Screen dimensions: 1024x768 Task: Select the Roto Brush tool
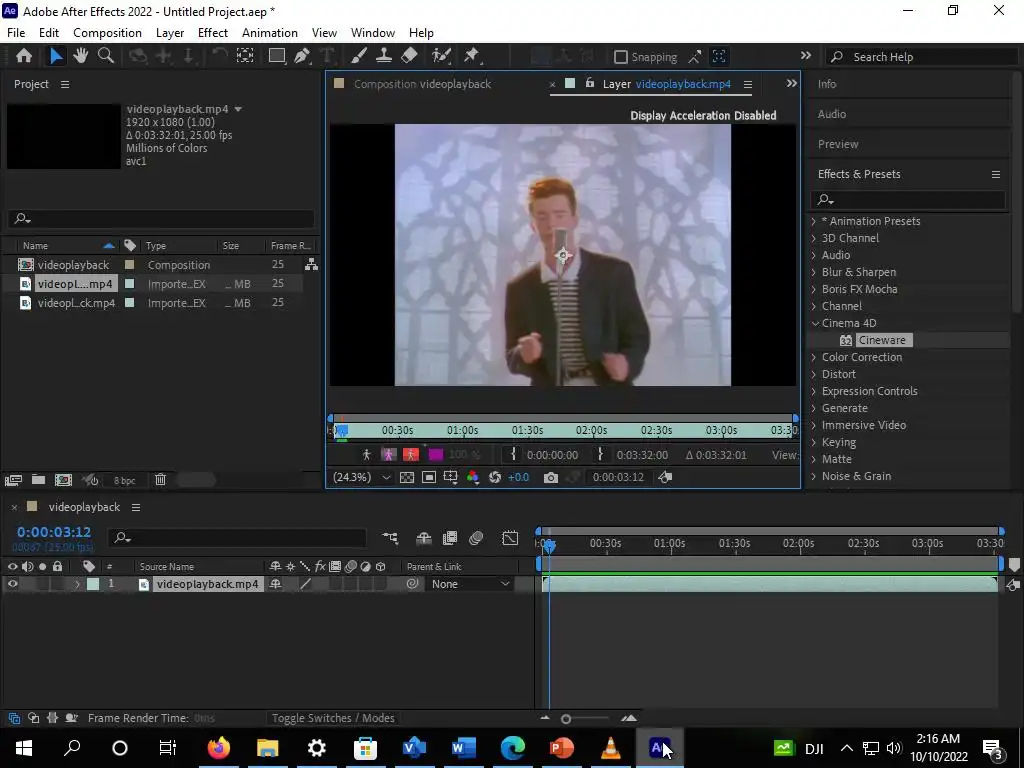pos(442,56)
